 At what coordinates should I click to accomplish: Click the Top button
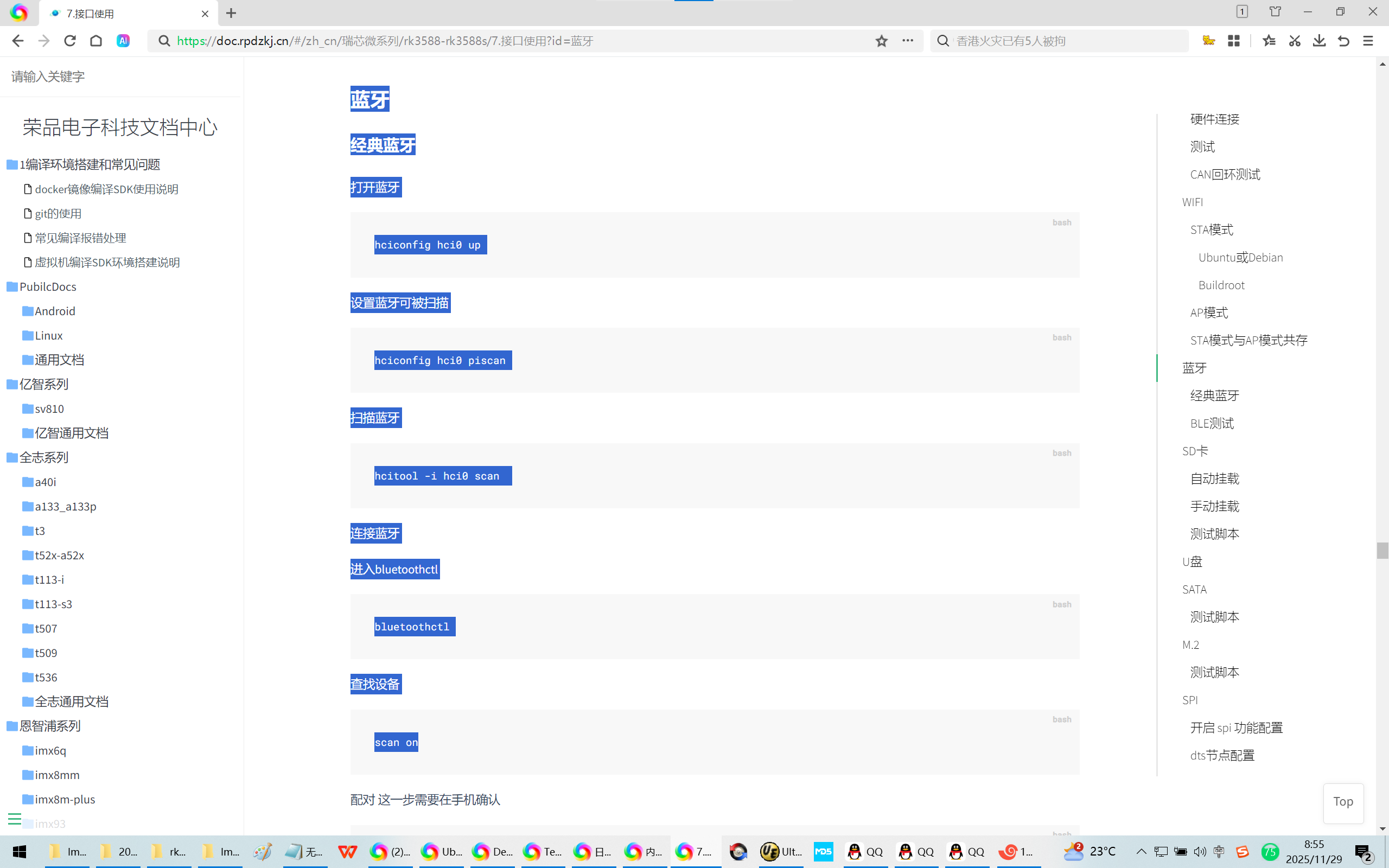(1343, 802)
